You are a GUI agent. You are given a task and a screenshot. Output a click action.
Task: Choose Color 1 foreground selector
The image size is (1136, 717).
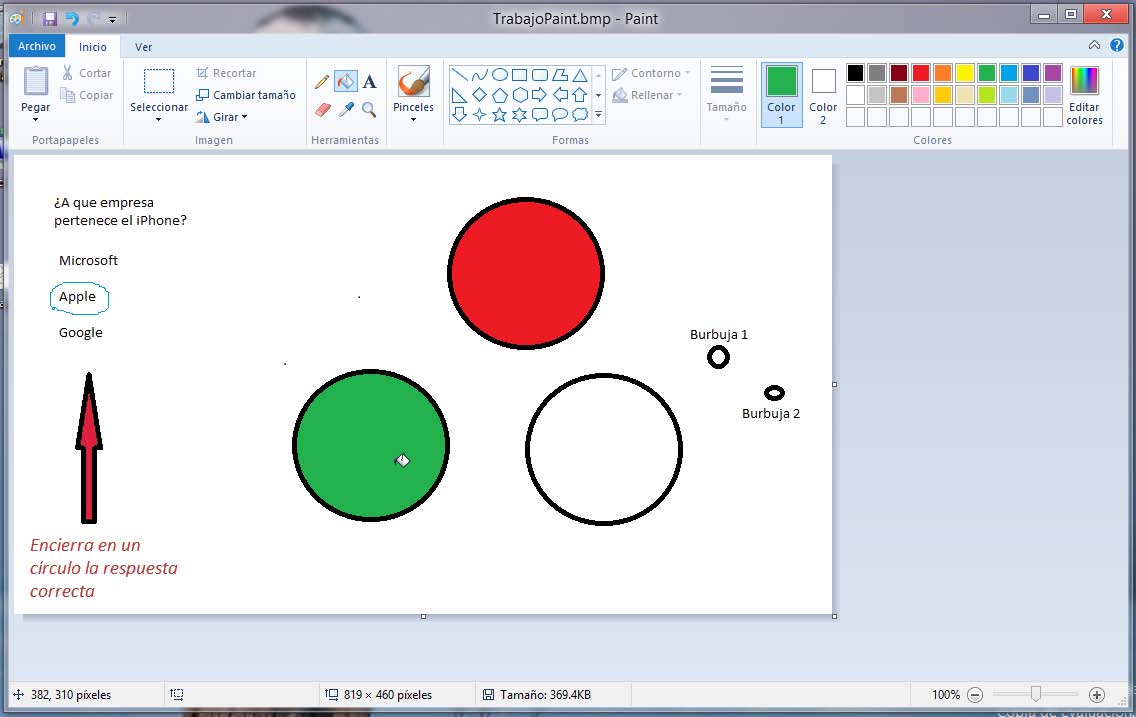point(781,95)
